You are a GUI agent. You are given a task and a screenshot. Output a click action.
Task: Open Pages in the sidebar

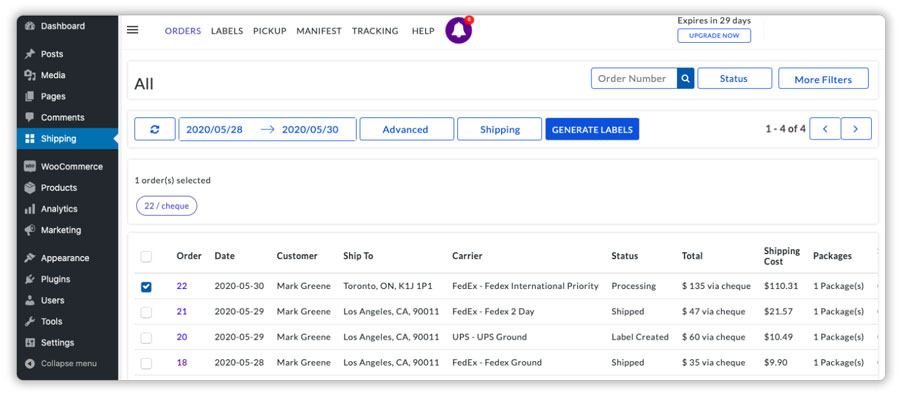[67, 96]
